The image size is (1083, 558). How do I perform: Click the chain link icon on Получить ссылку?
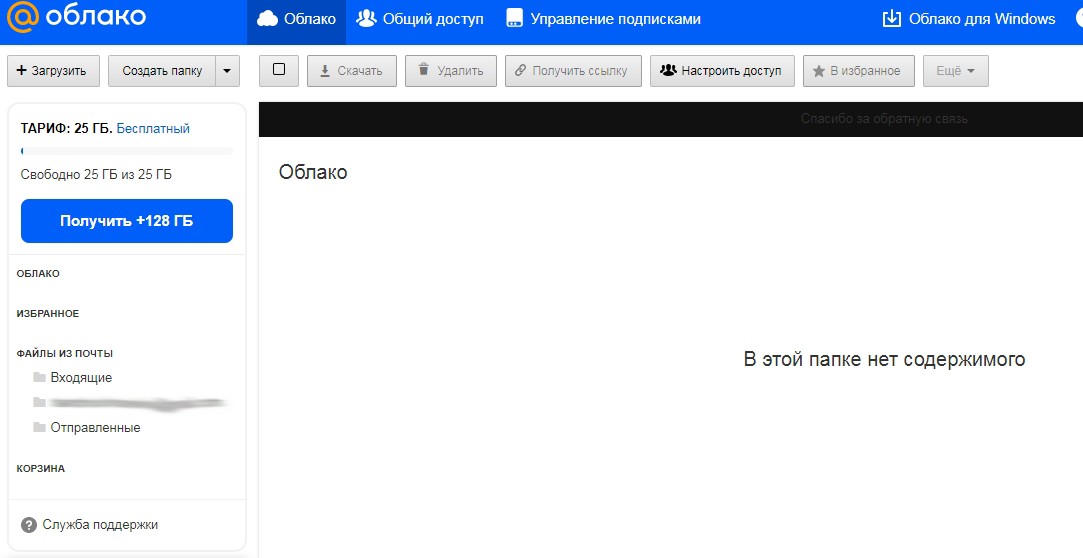(521, 70)
